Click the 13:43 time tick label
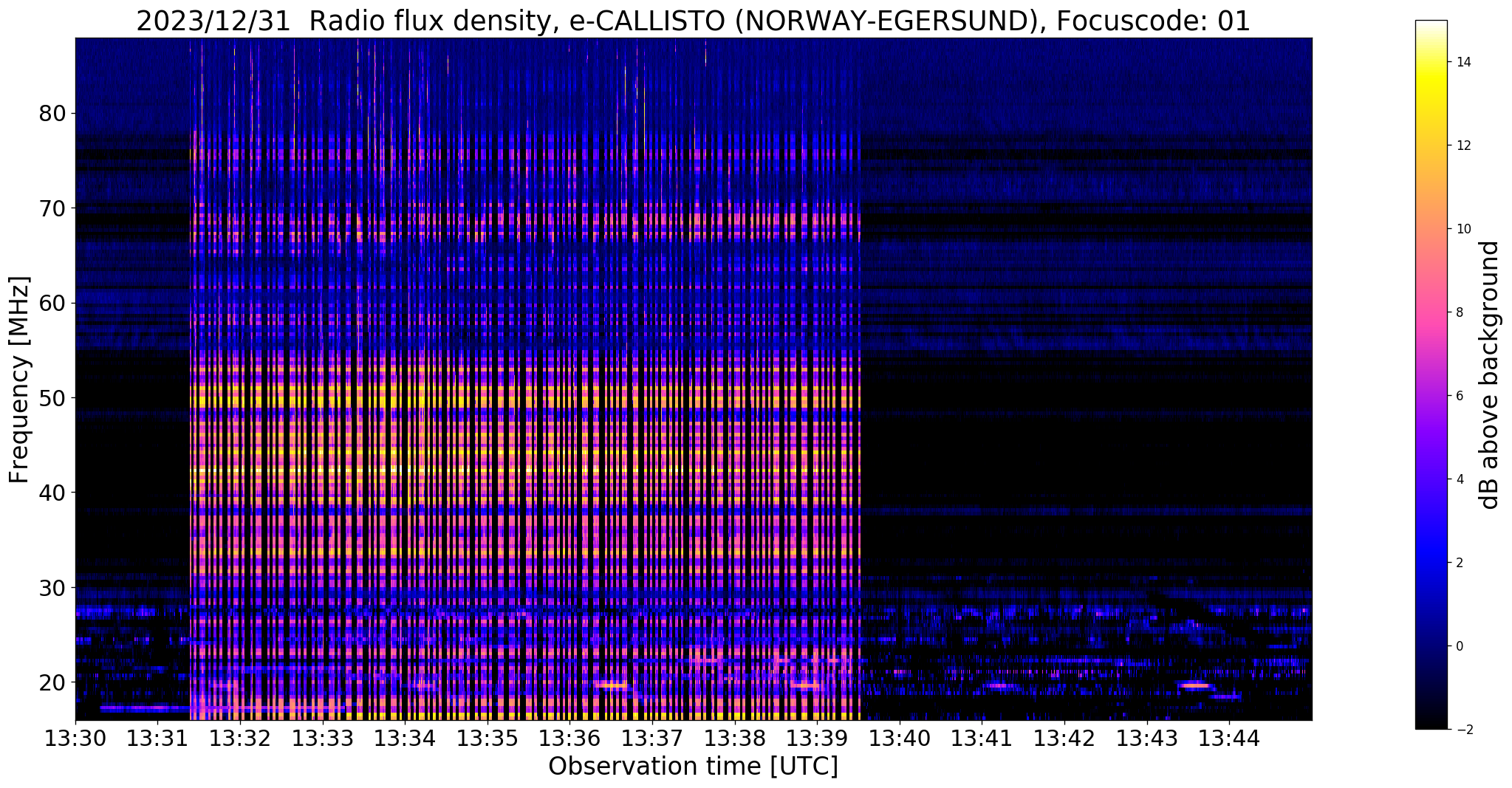This screenshot has height=788, width=1512. point(1147,739)
